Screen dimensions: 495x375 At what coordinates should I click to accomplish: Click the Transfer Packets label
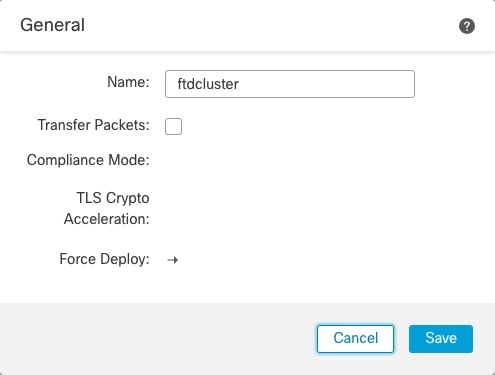click(93, 125)
